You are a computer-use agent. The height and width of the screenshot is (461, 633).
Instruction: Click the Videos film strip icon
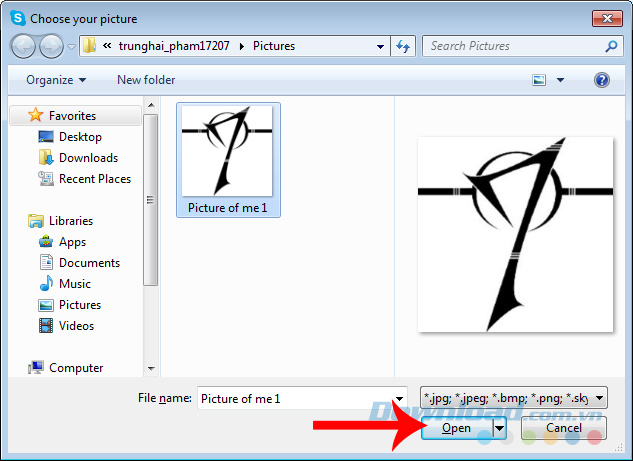pyautogui.click(x=46, y=325)
